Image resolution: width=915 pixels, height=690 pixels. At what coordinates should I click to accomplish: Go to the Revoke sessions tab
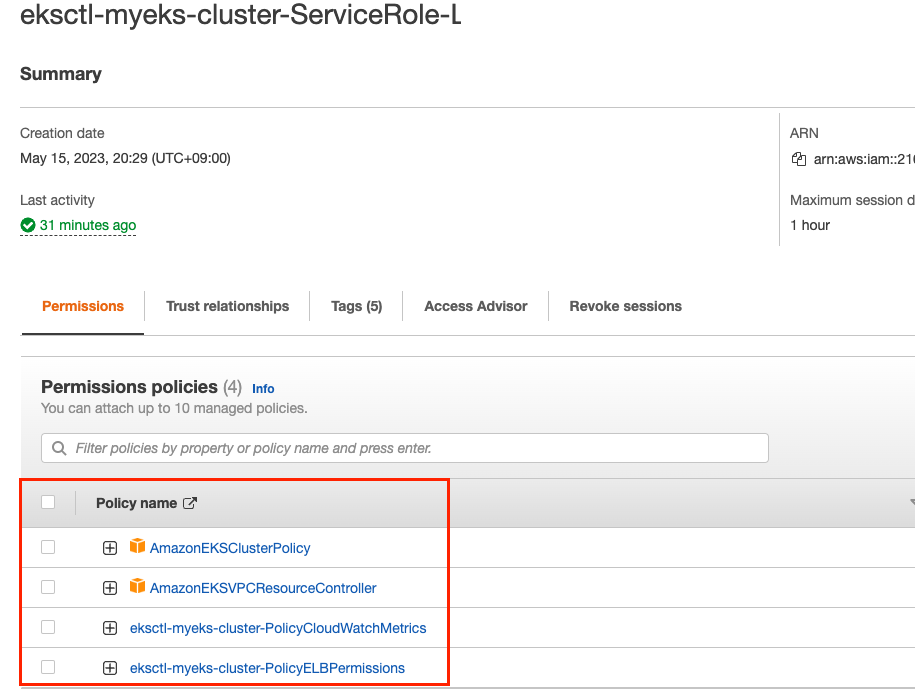tap(626, 306)
